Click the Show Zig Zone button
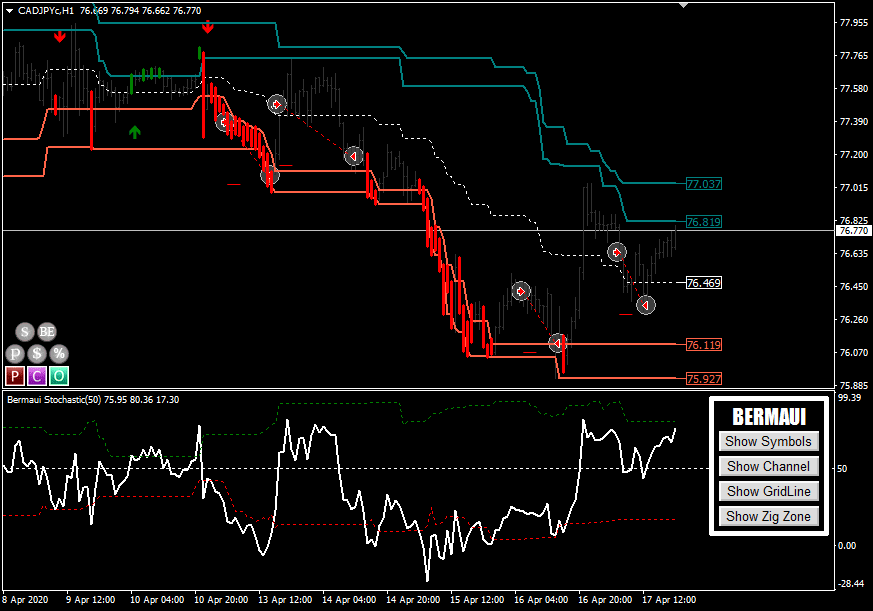The width and height of the screenshot is (873, 611). pyautogui.click(x=768, y=516)
